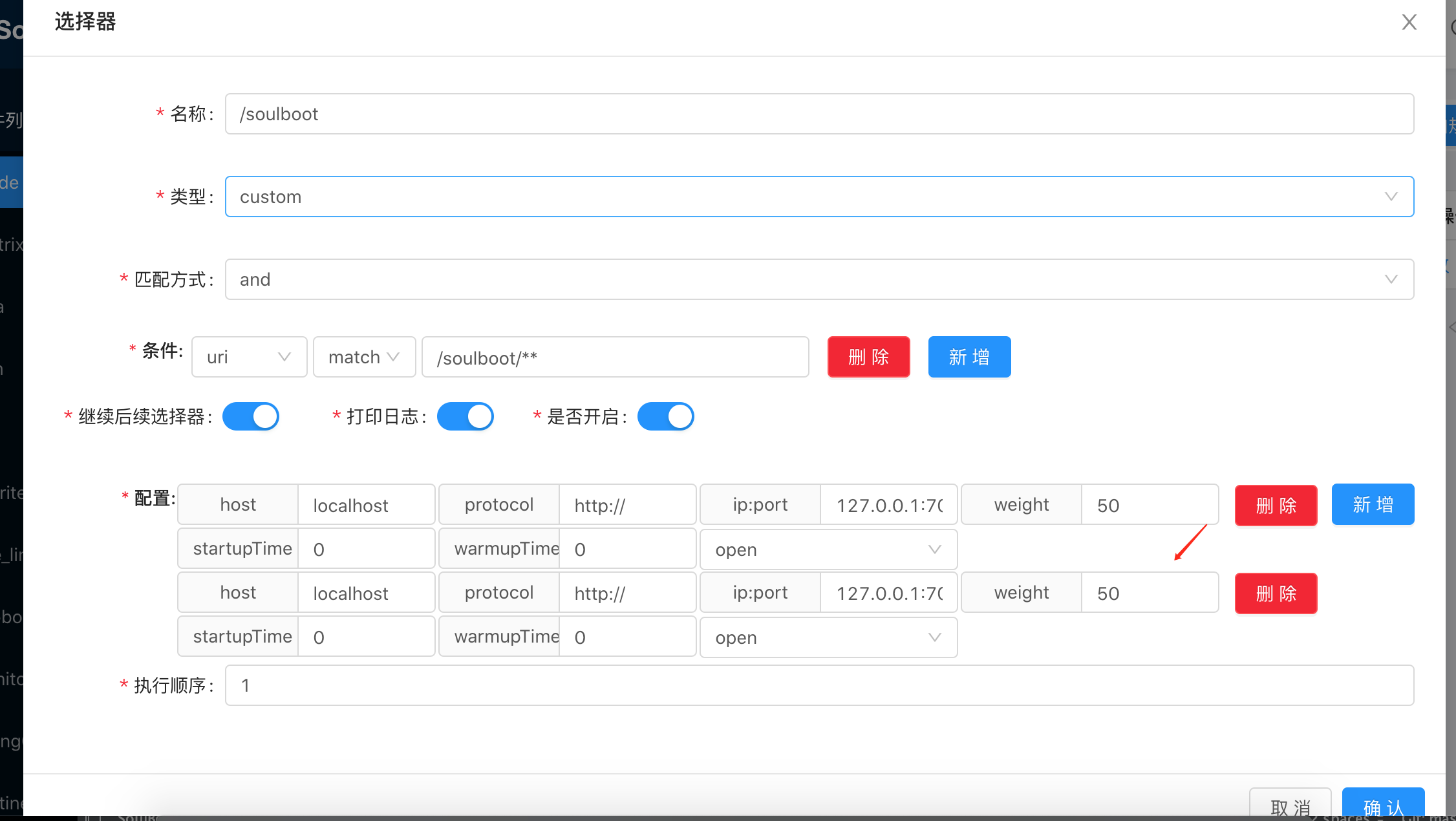Close the 选择器 dialog with the X icon
The image size is (1456, 821).
coord(1409,22)
